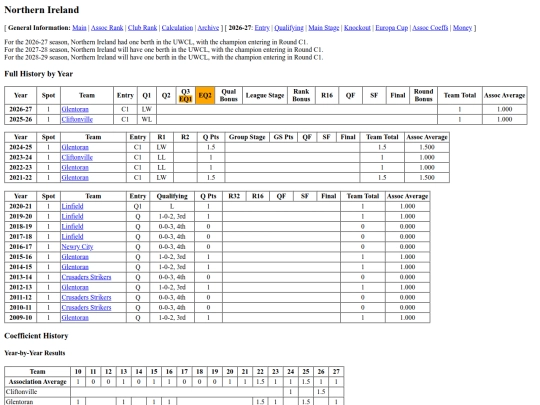Open Linfield in the 2020-21 row
This screenshot has width=540, height=405.
pos(72,206)
